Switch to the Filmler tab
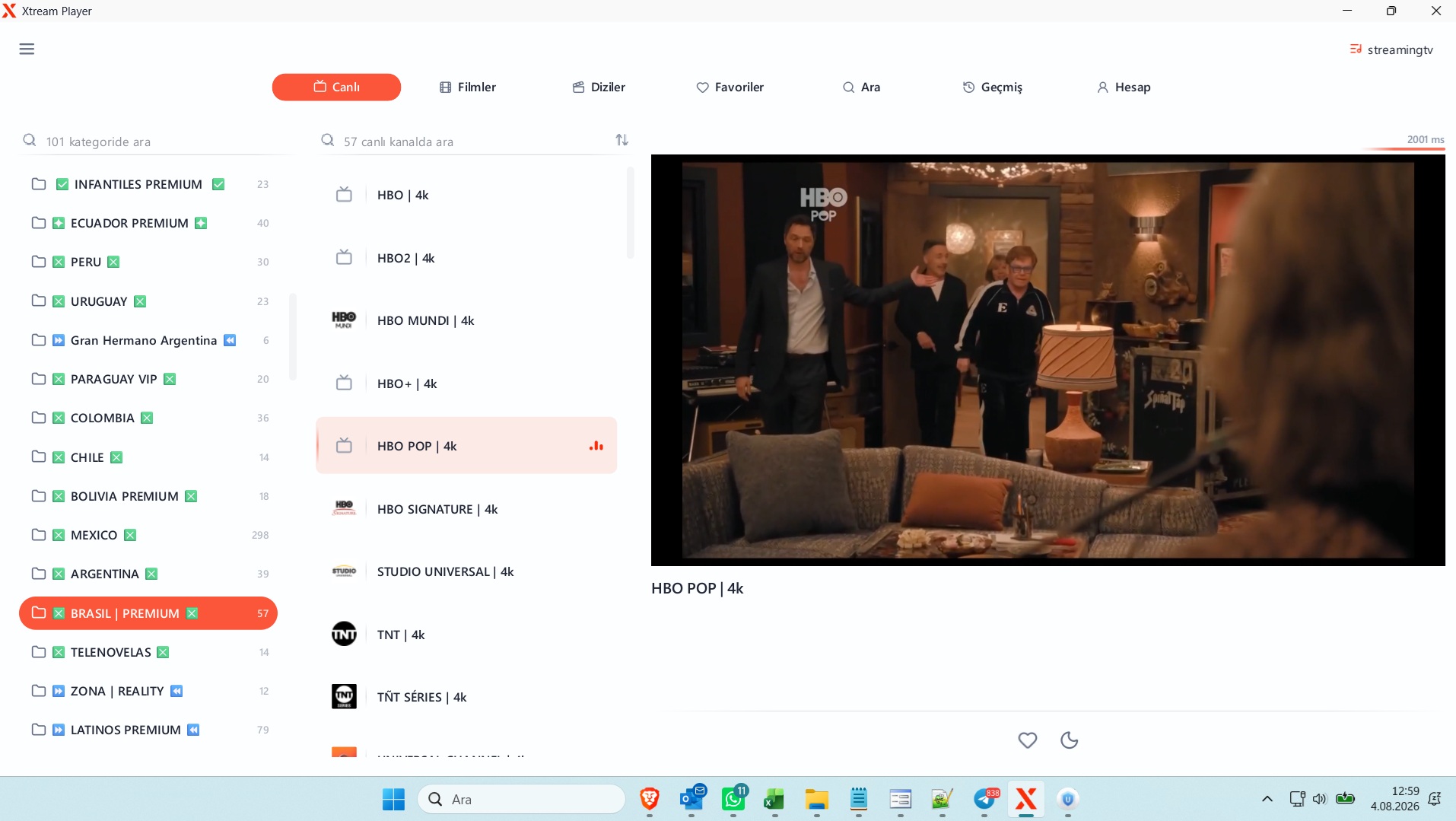Image resolution: width=1456 pixels, height=821 pixels. click(x=468, y=87)
